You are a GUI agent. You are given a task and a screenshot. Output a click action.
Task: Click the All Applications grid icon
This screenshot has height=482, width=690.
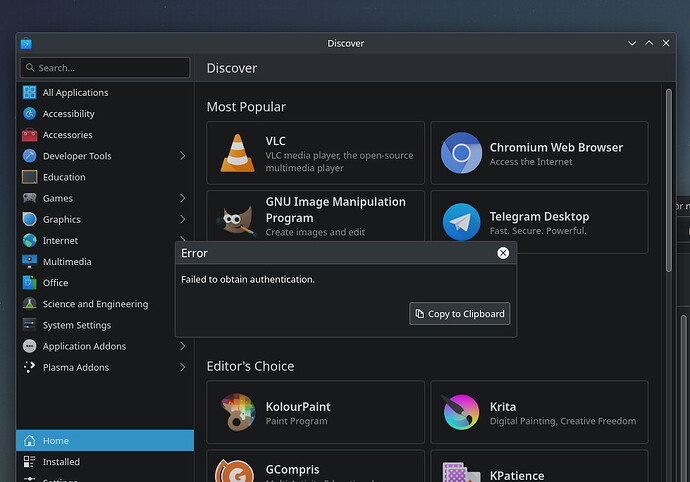coord(29,92)
